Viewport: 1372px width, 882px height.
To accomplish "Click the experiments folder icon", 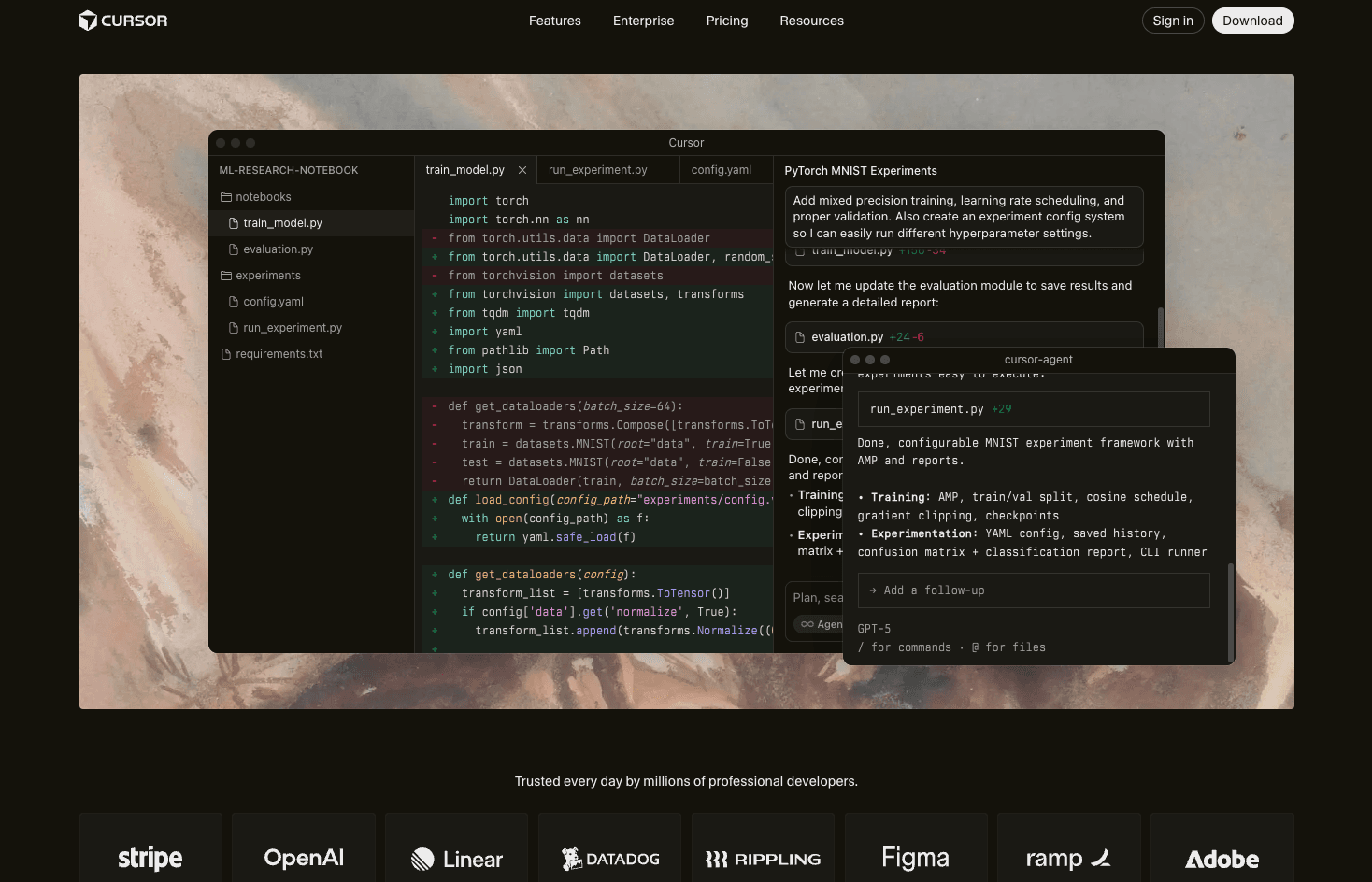I will tap(226, 276).
